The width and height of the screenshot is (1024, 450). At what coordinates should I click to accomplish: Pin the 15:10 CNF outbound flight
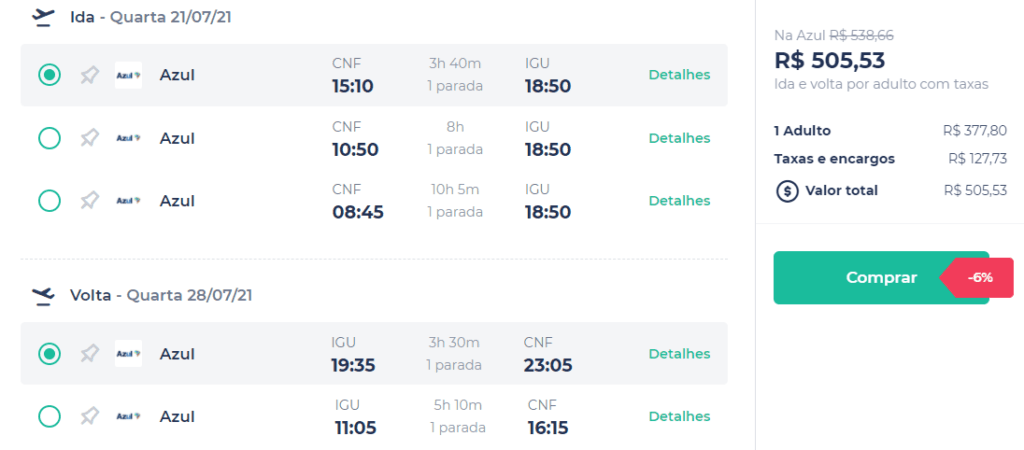pos(89,75)
